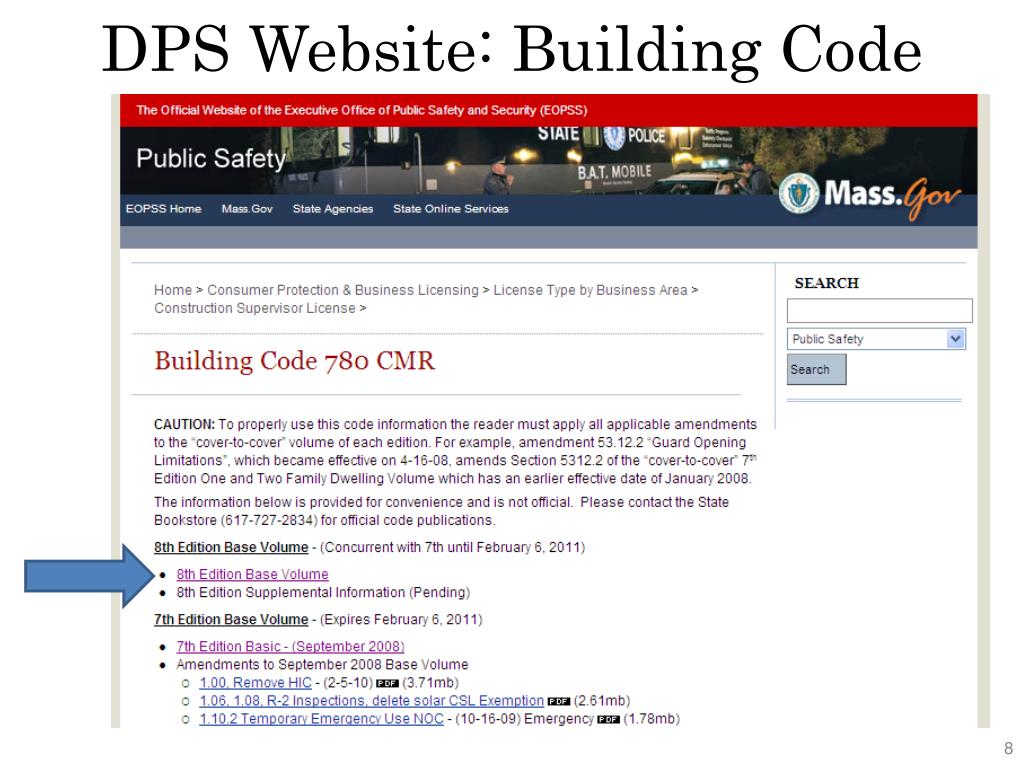The height and width of the screenshot is (768, 1024).
Task: Click State Online Services in the navigation bar
Action: [451, 209]
